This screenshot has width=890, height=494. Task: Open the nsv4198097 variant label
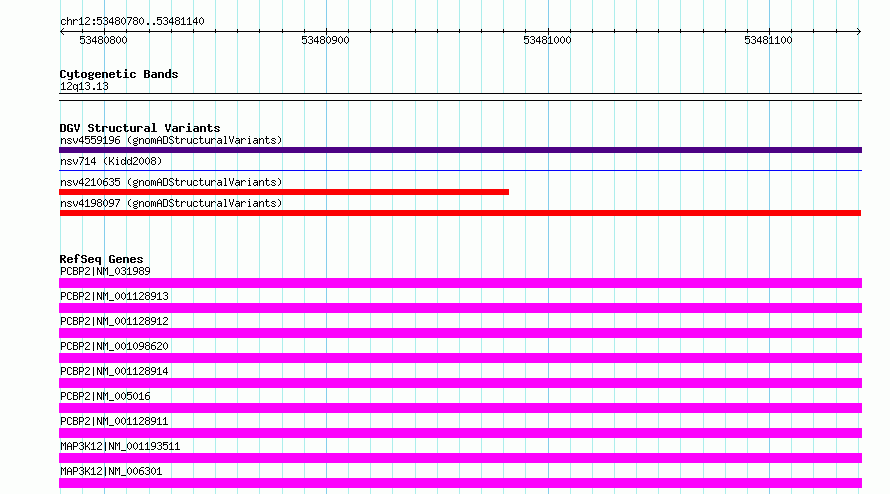point(171,203)
